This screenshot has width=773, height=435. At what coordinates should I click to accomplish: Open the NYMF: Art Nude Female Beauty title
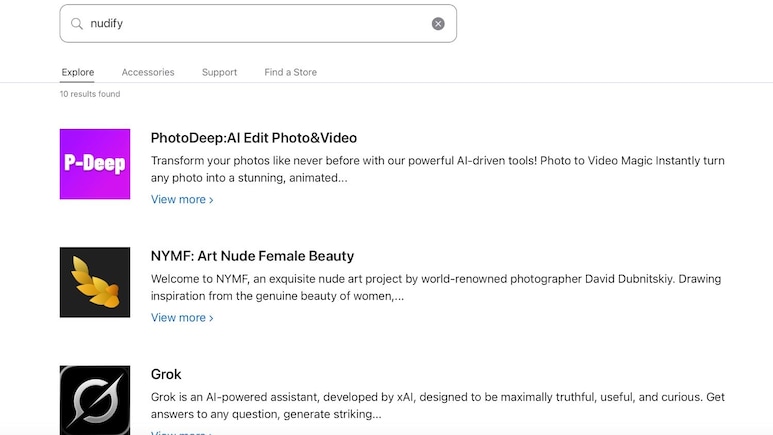coord(252,256)
